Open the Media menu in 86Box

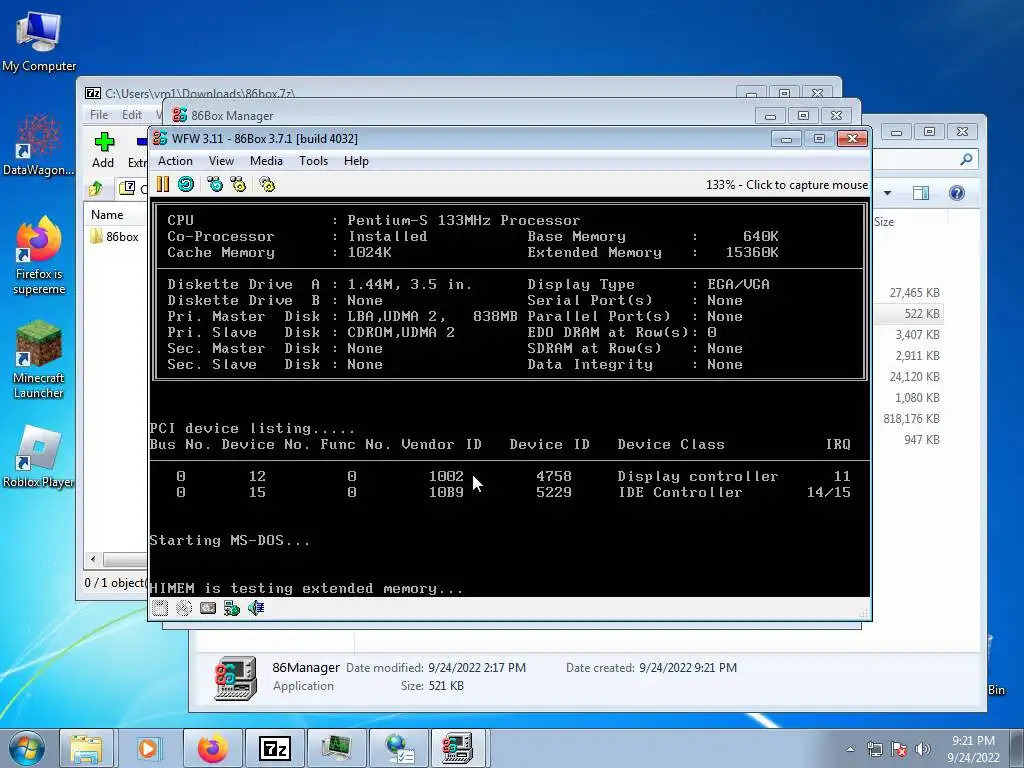pyautogui.click(x=266, y=161)
